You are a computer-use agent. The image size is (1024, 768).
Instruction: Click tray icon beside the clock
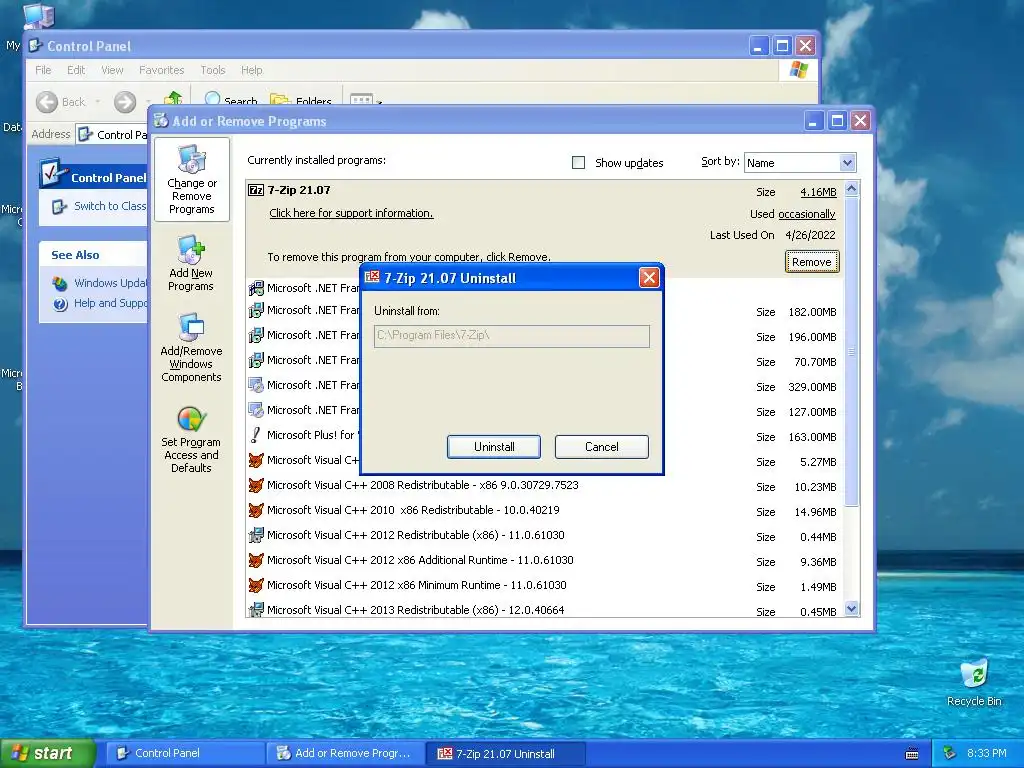tap(950, 754)
